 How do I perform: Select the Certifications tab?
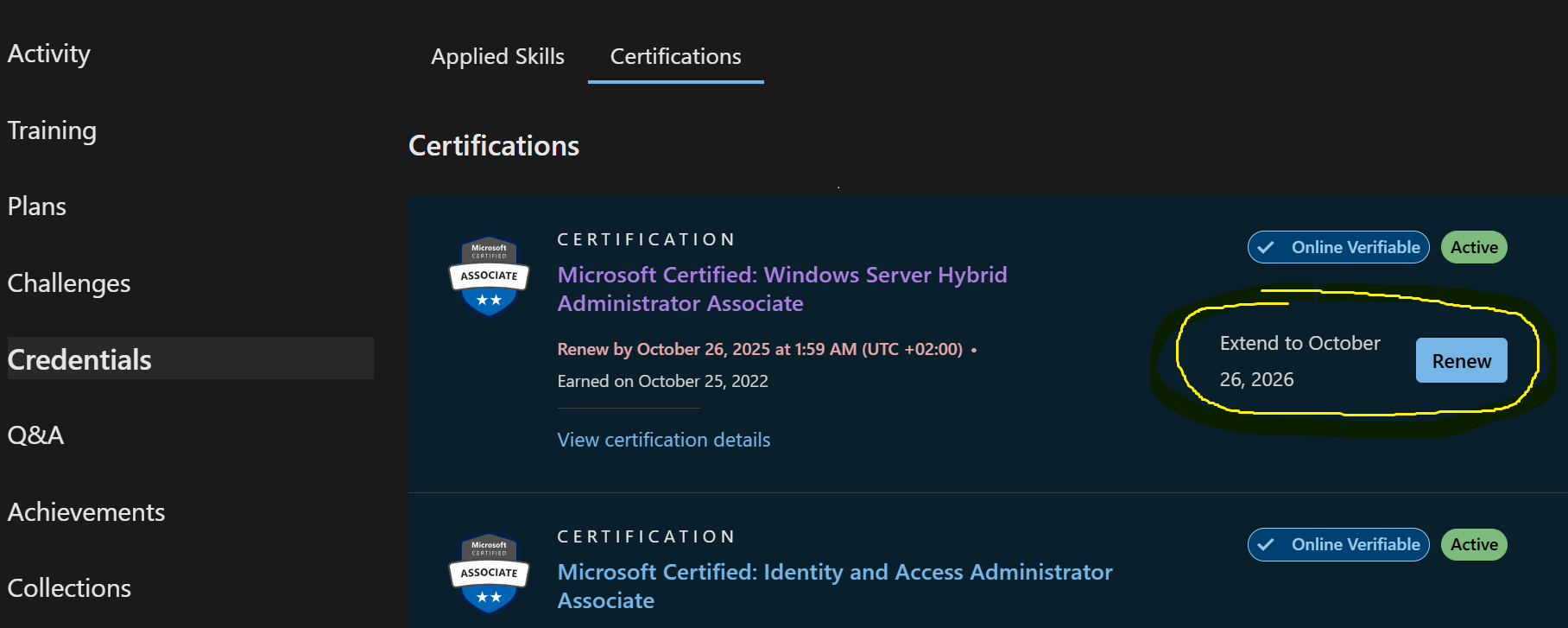point(675,56)
